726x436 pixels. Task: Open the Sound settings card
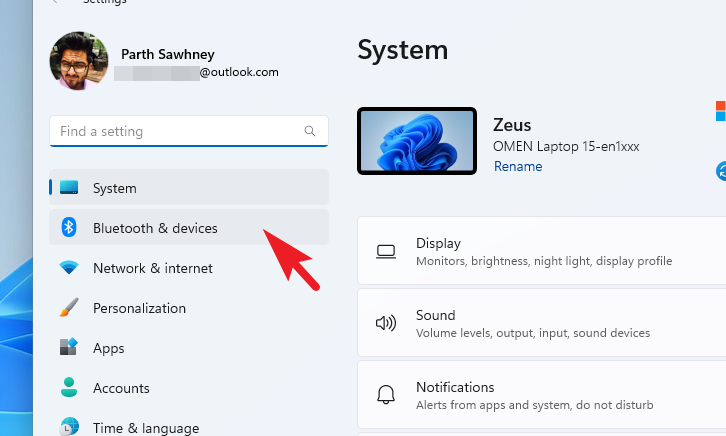[542, 323]
